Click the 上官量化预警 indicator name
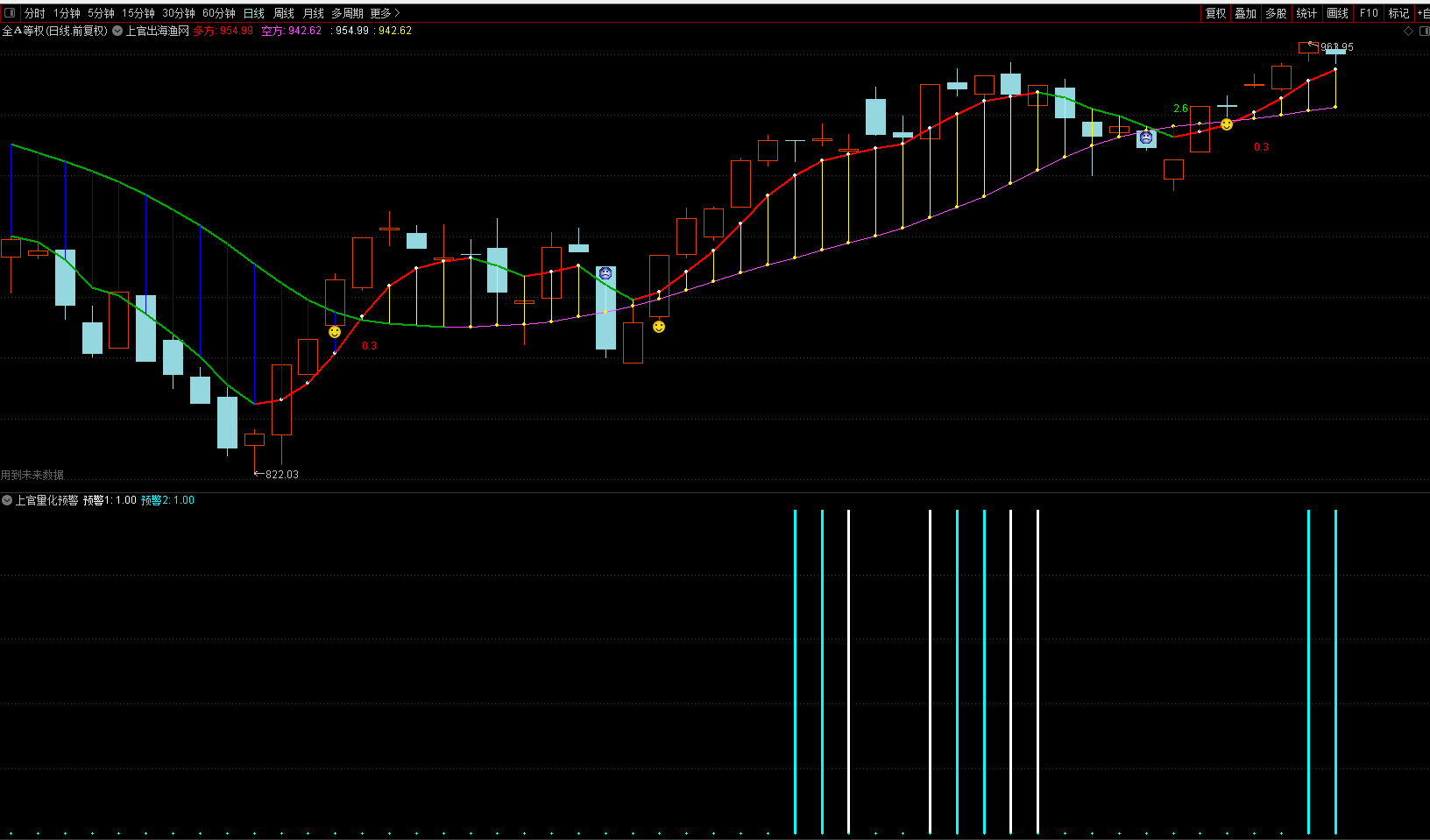The image size is (1430, 840). [46, 500]
